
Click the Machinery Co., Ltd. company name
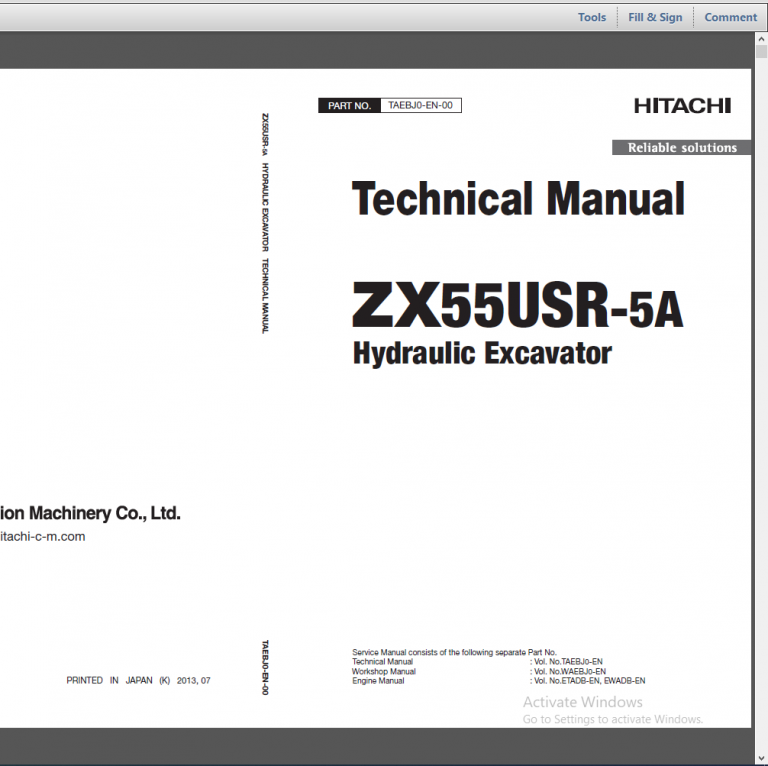91,513
